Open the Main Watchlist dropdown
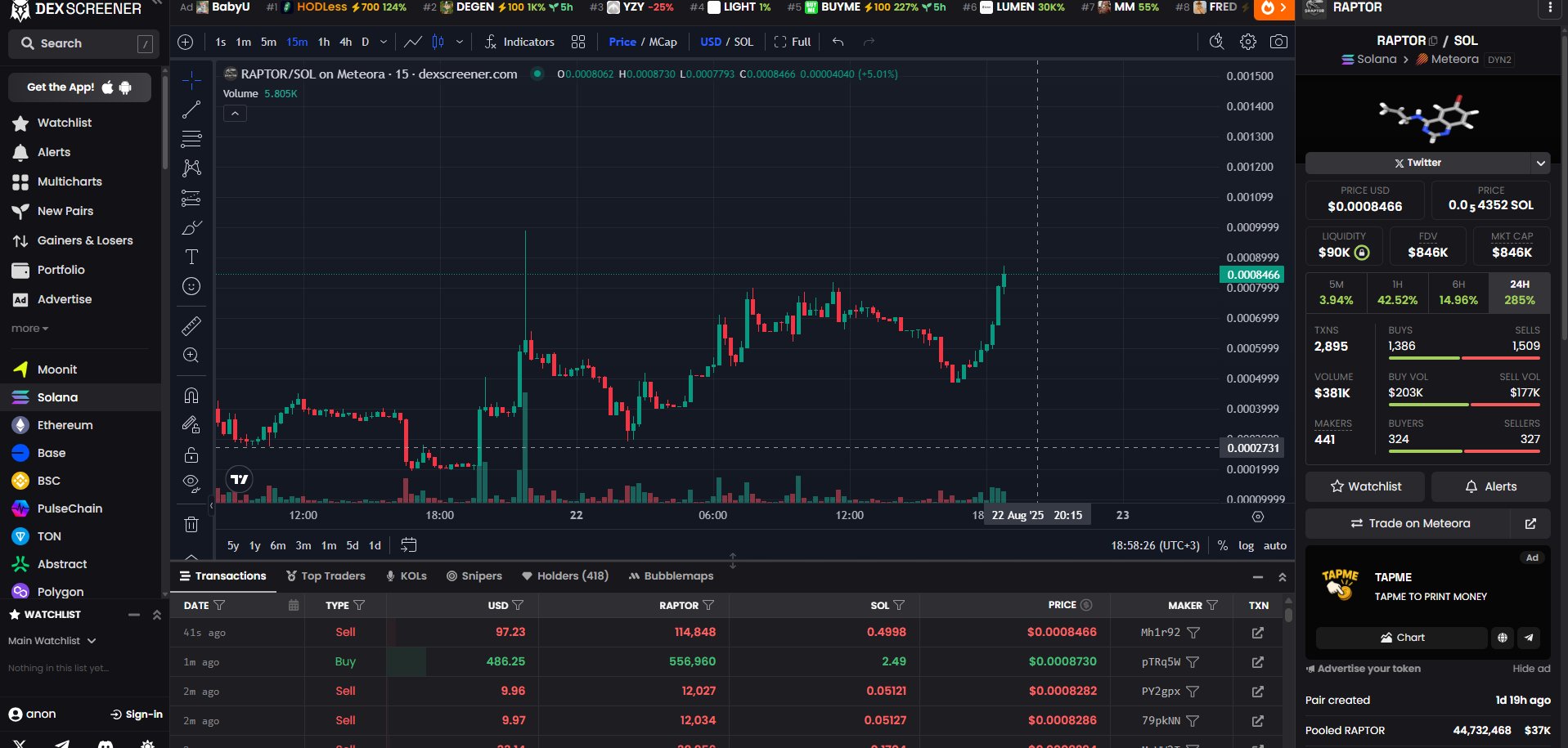Image resolution: width=1568 pixels, height=748 pixels. coord(52,641)
